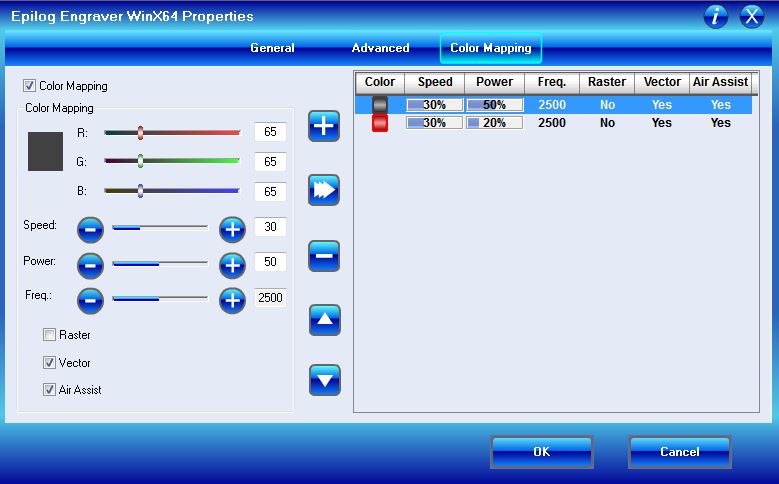Click the Freq. slider track
Viewport: 779px width, 484px height.
160,298
